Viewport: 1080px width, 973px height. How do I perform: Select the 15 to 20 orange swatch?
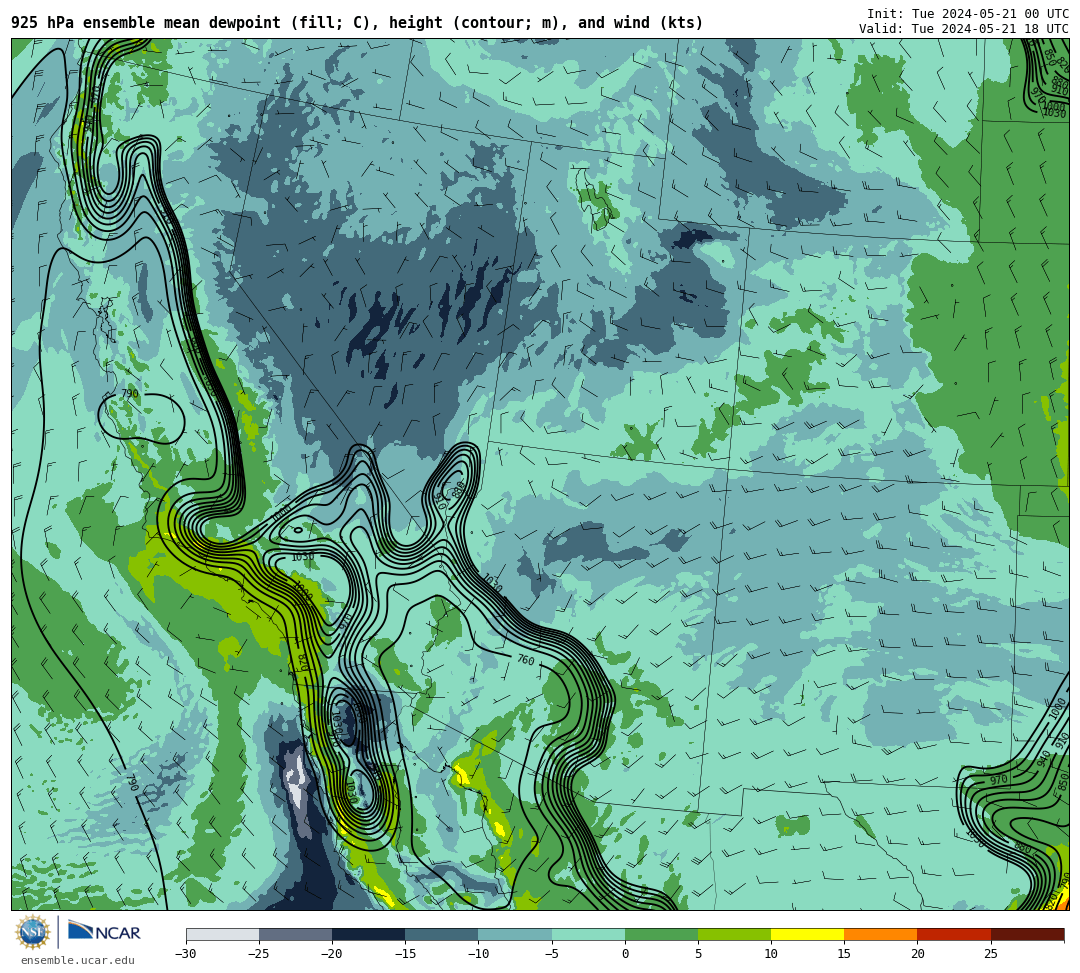pos(881,934)
